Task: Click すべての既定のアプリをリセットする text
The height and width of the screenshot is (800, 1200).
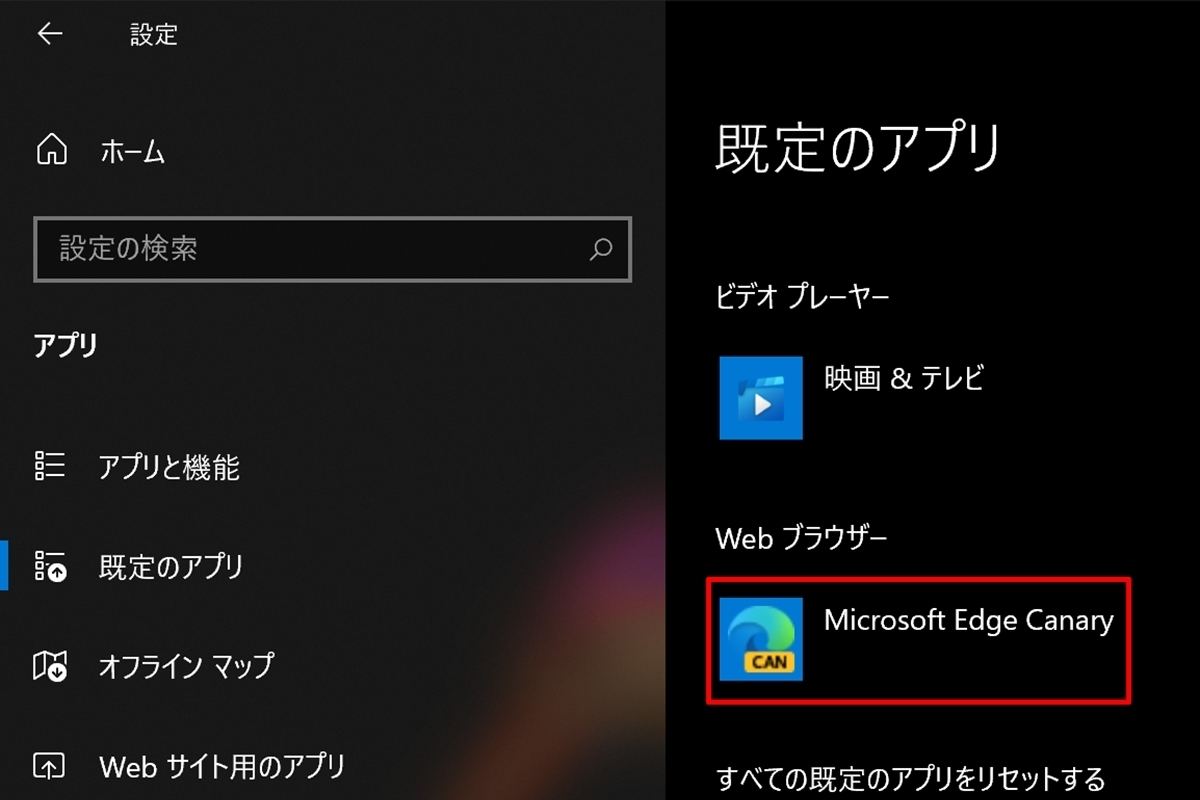Action: pyautogui.click(x=911, y=778)
